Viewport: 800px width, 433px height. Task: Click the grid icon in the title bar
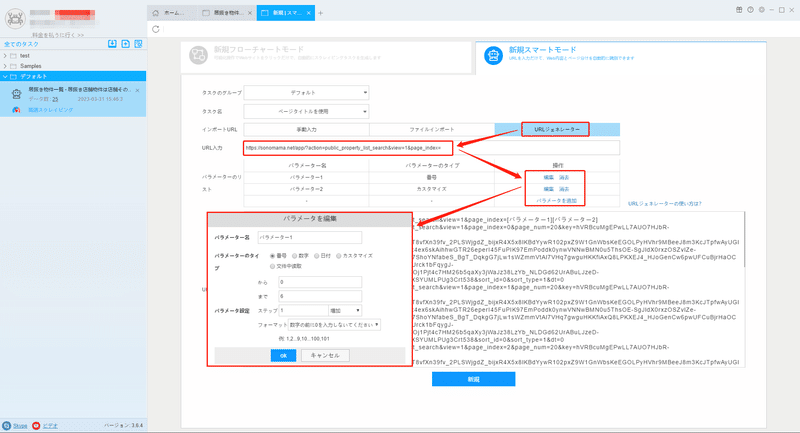pos(739,10)
